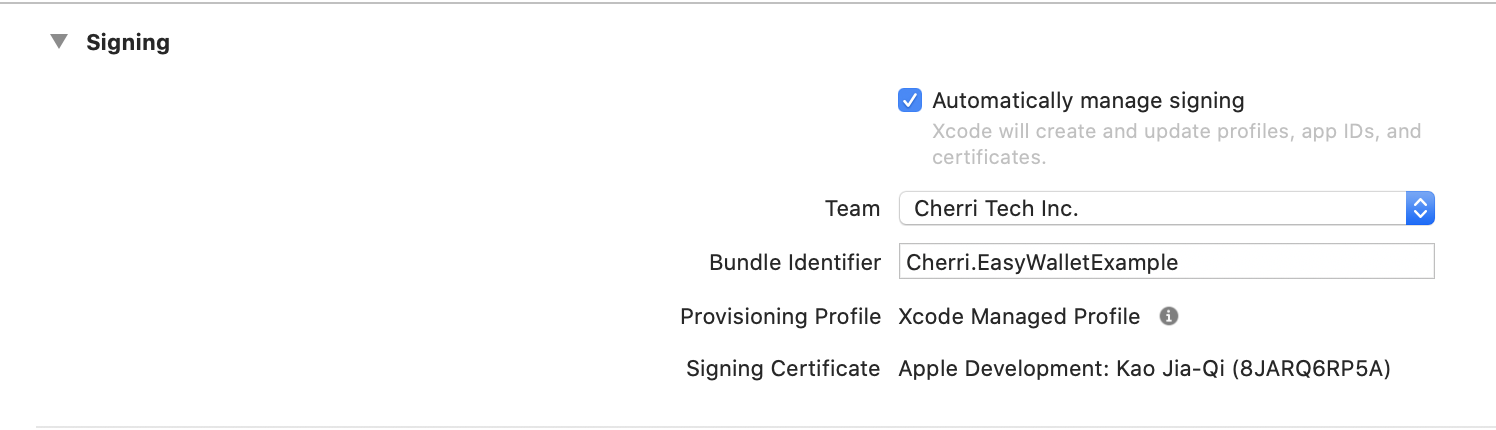Click the Bundle Identifier text field
Screen dimensions: 1496x430
coord(1167,262)
